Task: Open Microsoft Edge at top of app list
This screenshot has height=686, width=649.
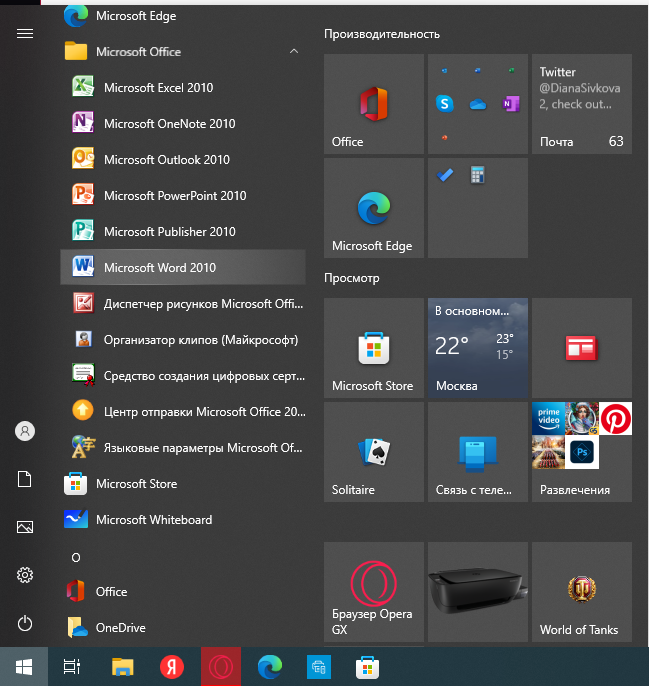Action: (x=183, y=16)
